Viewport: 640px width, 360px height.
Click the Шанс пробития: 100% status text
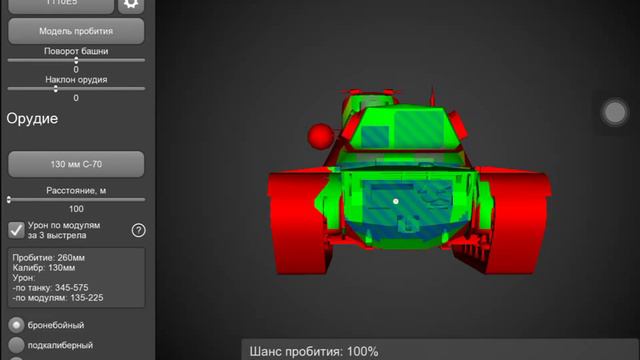314,351
